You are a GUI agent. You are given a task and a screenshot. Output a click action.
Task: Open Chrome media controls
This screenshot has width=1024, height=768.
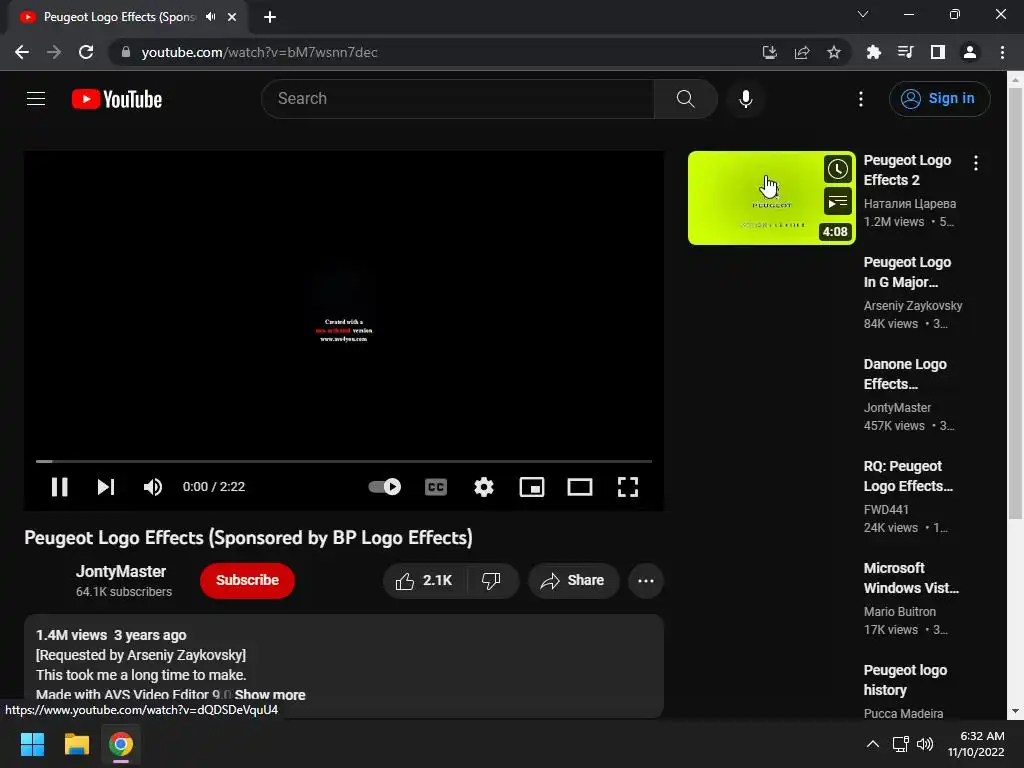905,52
